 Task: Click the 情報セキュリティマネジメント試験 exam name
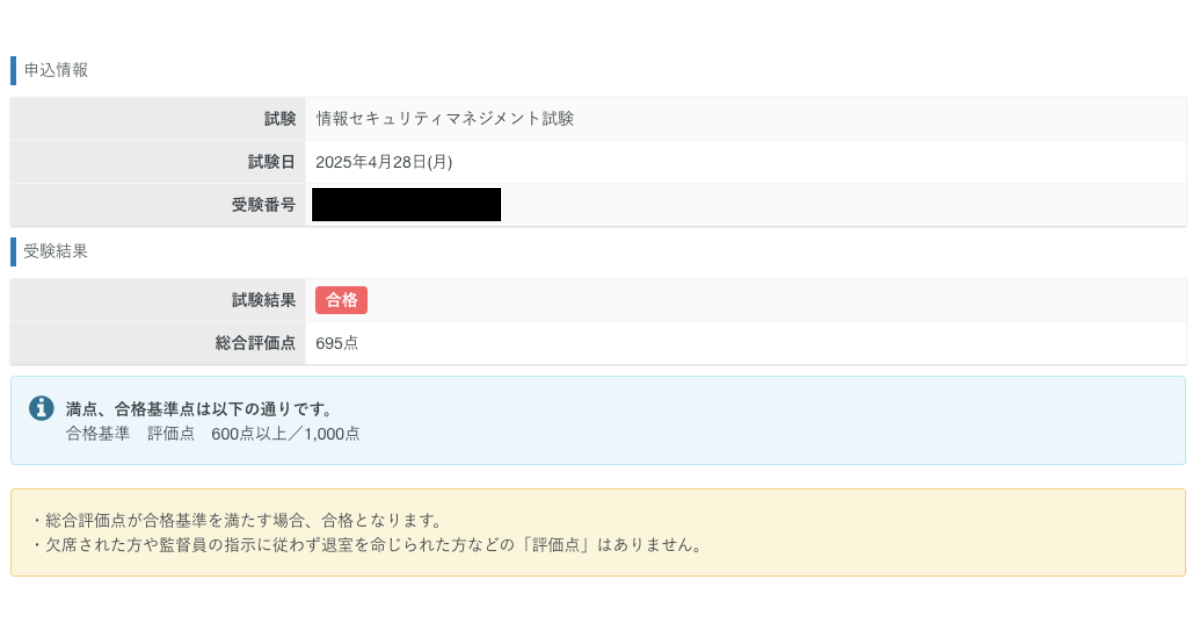pyautogui.click(x=444, y=119)
